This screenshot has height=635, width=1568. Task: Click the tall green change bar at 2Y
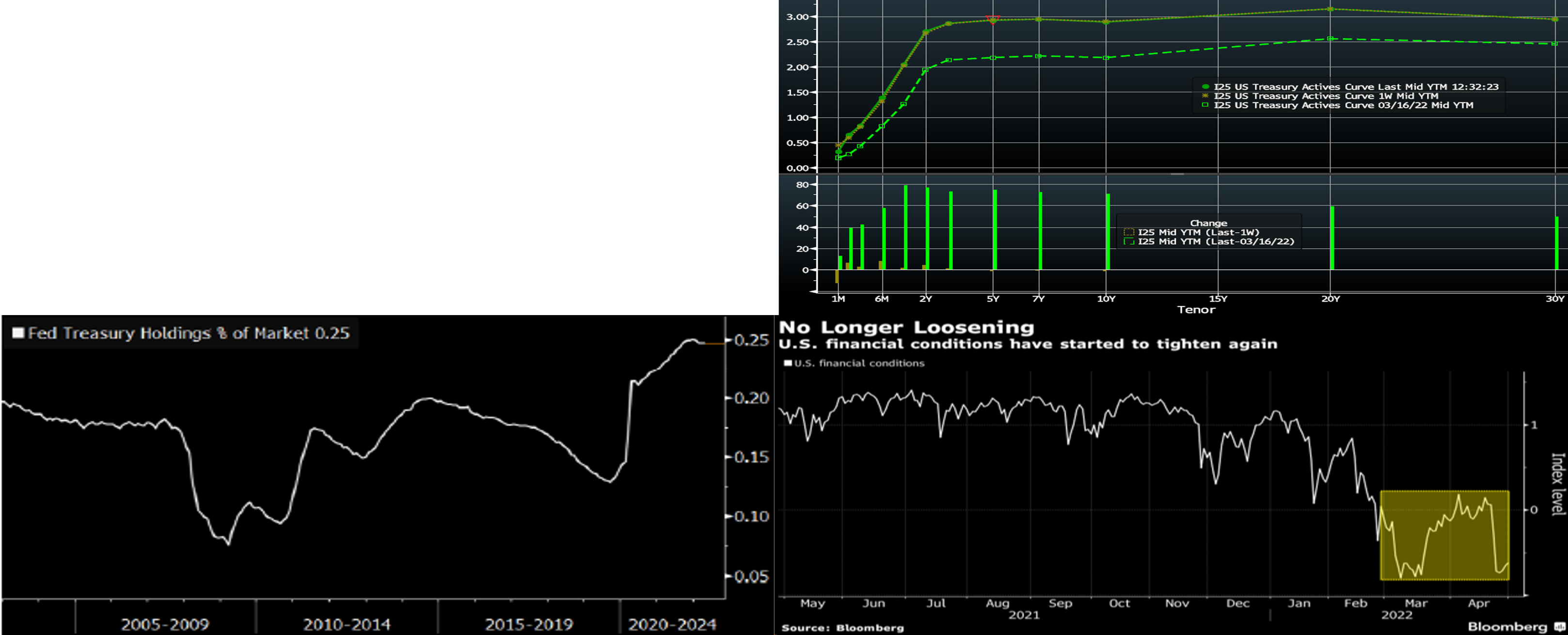pyautogui.click(x=927, y=228)
